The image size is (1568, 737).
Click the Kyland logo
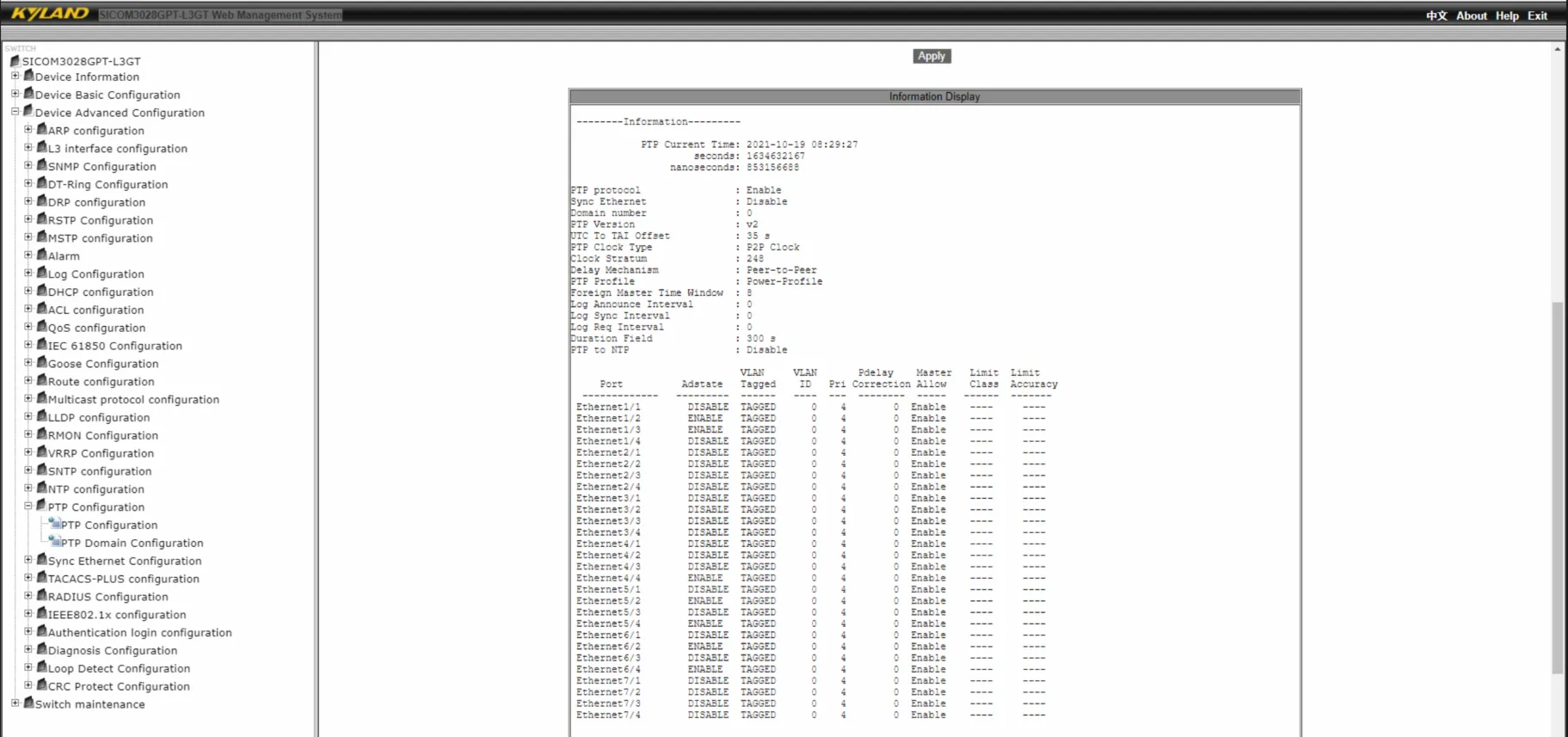click(49, 13)
